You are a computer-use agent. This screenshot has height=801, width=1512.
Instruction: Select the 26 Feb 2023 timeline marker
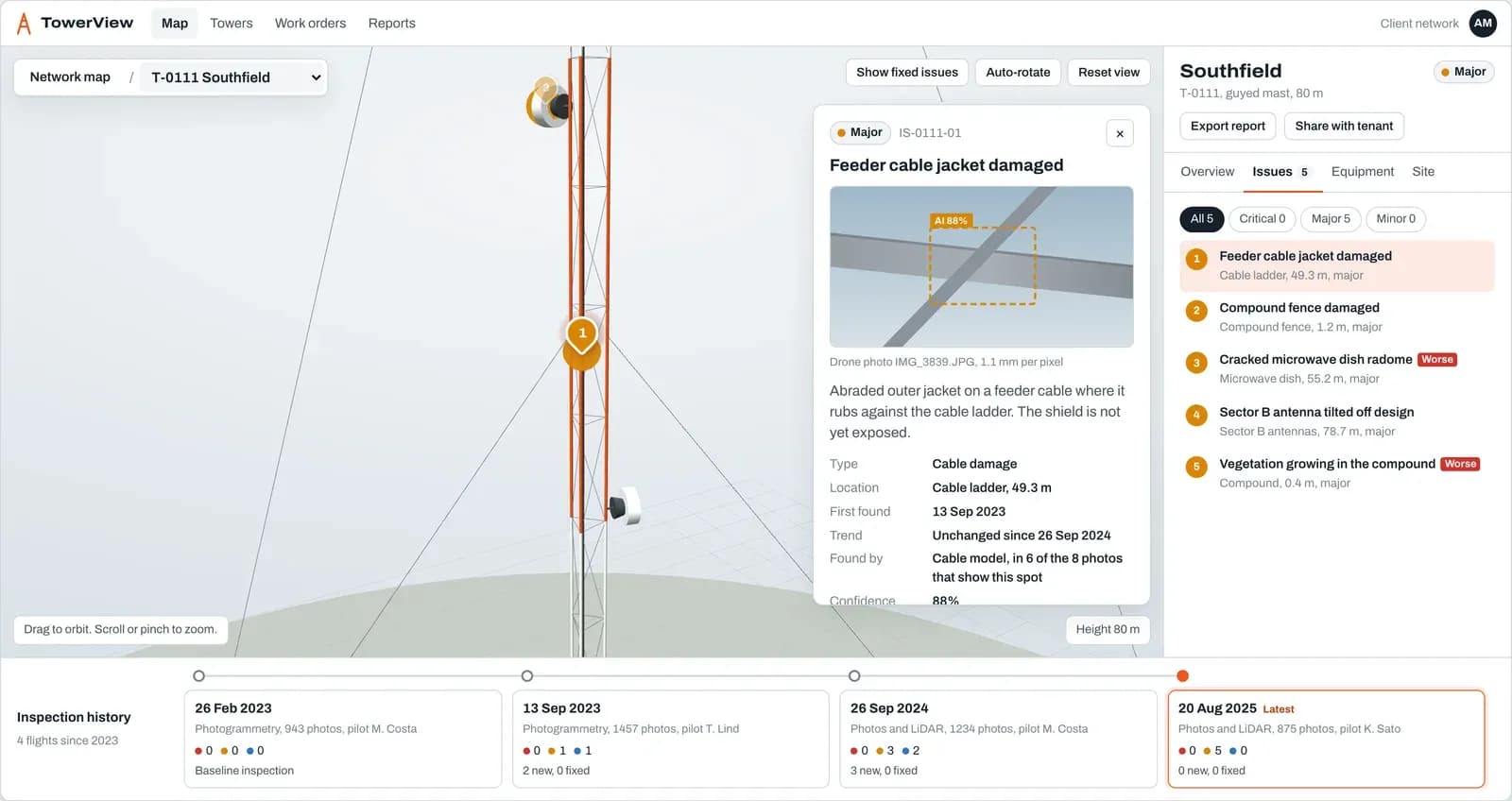[198, 676]
